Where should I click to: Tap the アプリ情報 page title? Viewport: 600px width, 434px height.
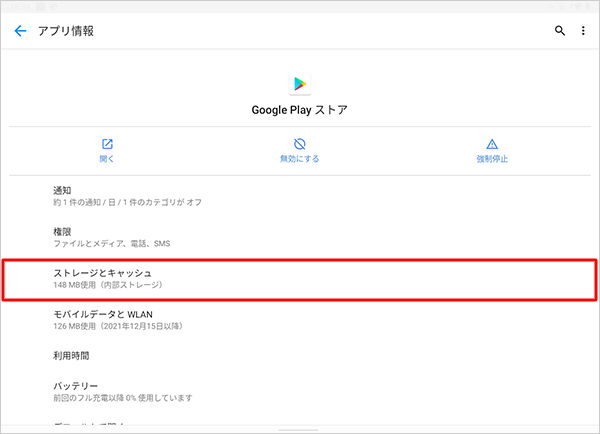point(66,31)
